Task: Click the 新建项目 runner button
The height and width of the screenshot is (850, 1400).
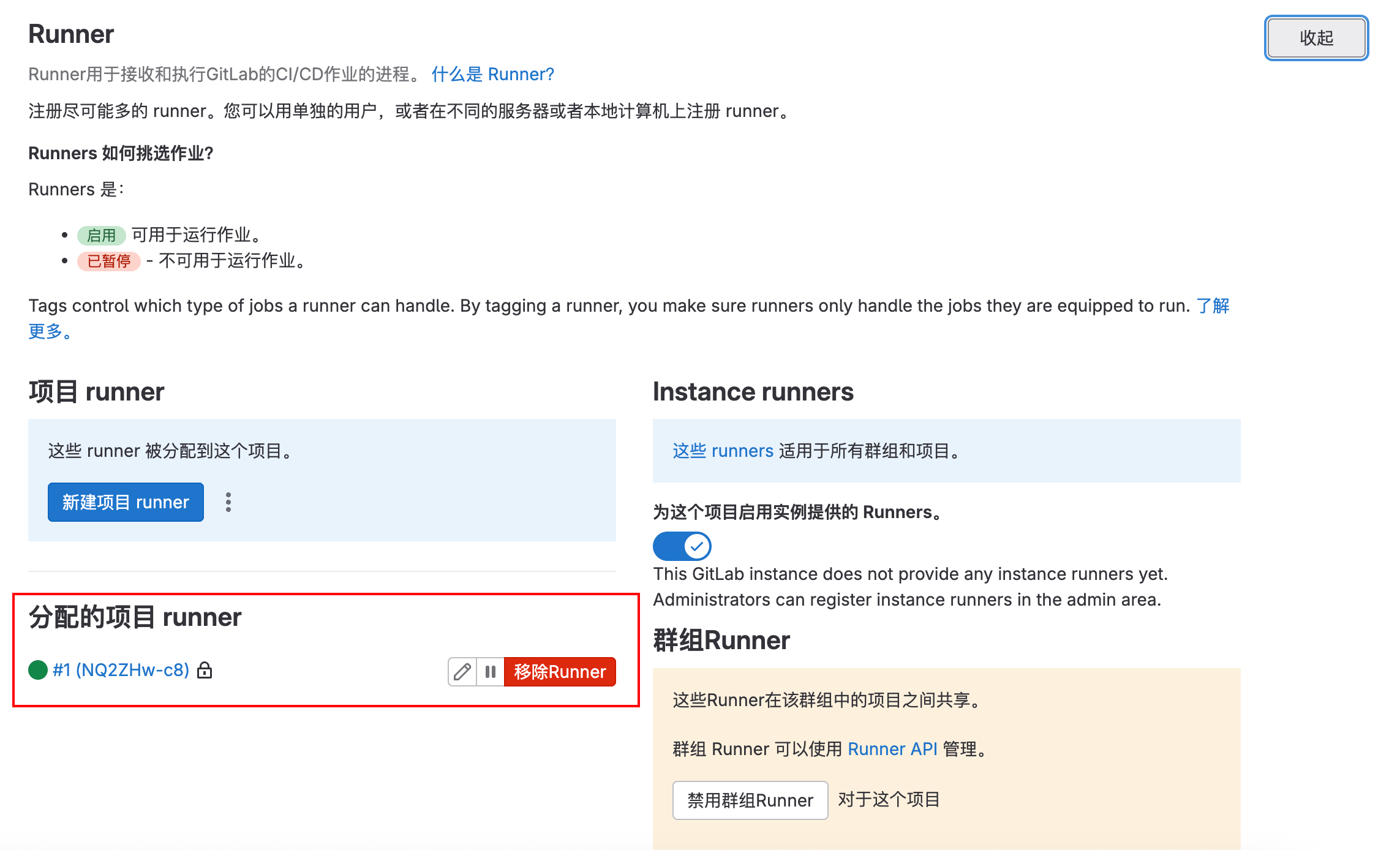Action: 126,502
